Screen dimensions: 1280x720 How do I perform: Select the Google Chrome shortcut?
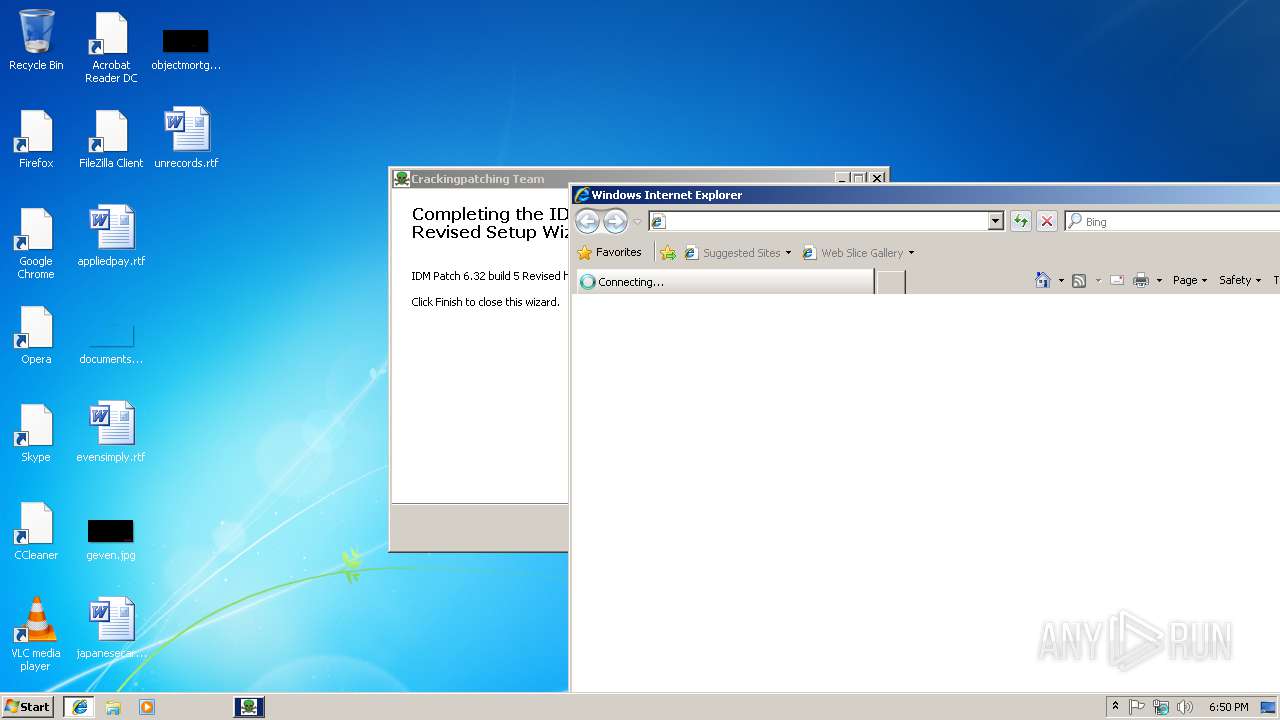click(x=36, y=244)
